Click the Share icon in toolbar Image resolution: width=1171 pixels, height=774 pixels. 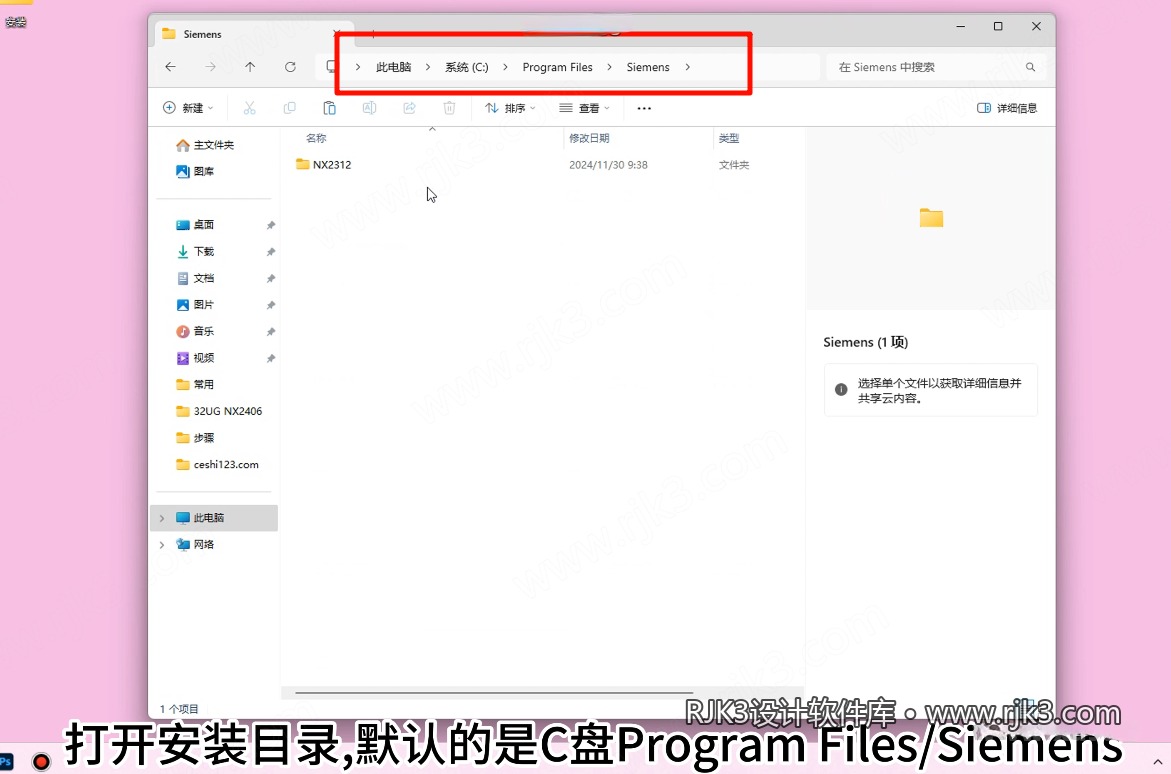pos(409,108)
